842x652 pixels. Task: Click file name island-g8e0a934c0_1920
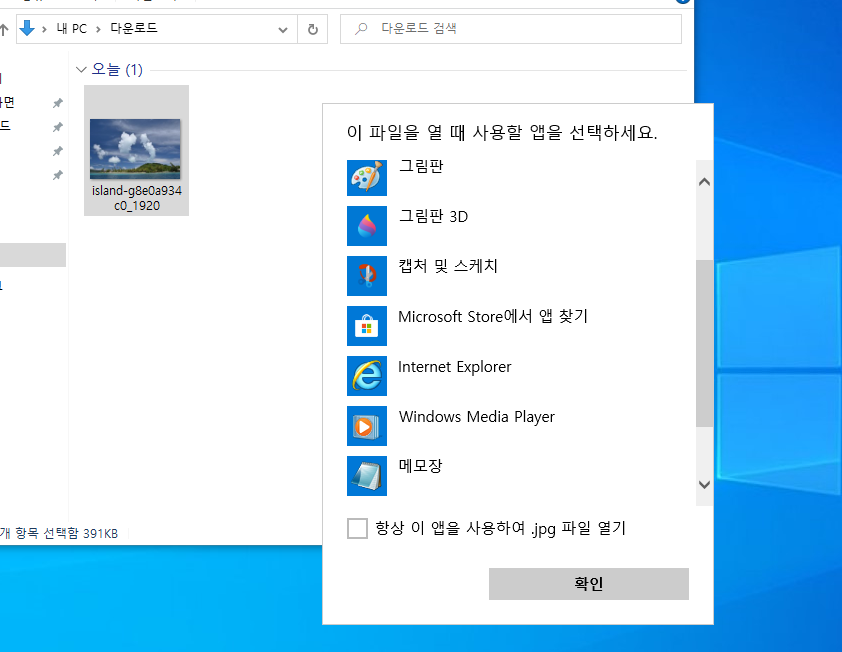pyautogui.click(x=136, y=198)
